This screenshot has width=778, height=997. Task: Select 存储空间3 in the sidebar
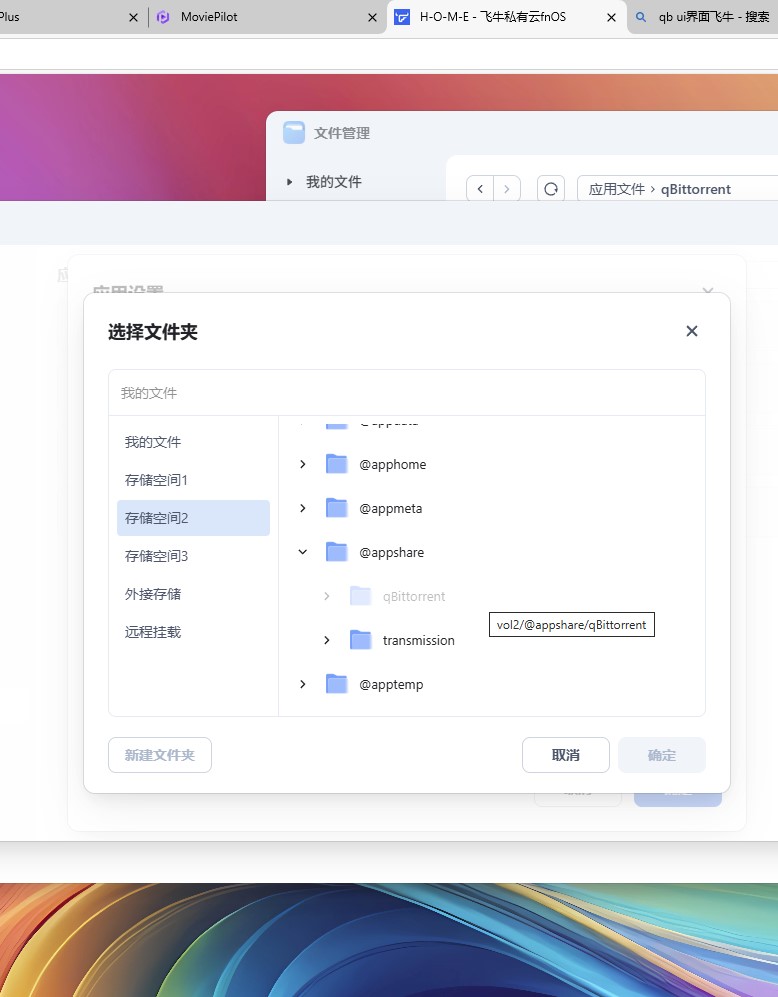pos(157,556)
